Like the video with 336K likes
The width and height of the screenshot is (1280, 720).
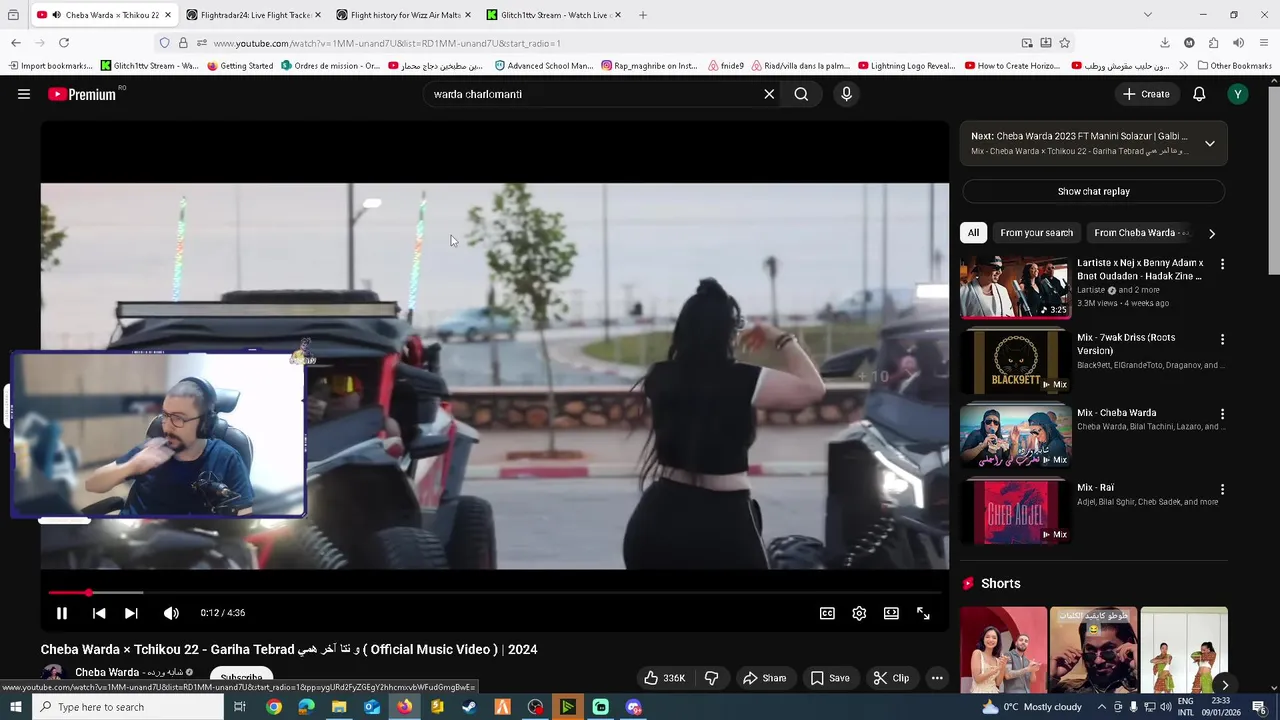665,678
